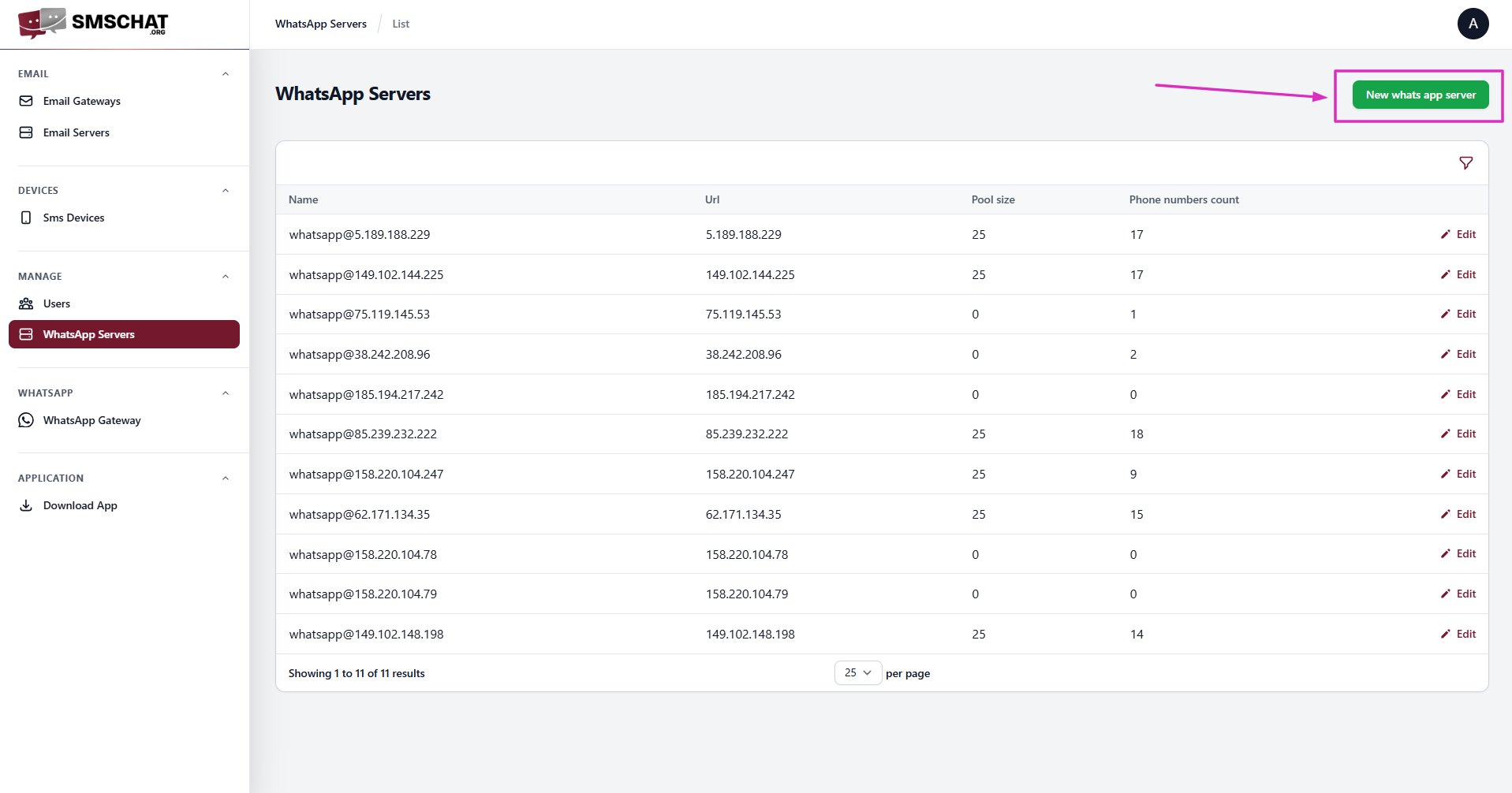The width and height of the screenshot is (1512, 793).
Task: Select url cell 158.220.104.78
Action: [747, 554]
